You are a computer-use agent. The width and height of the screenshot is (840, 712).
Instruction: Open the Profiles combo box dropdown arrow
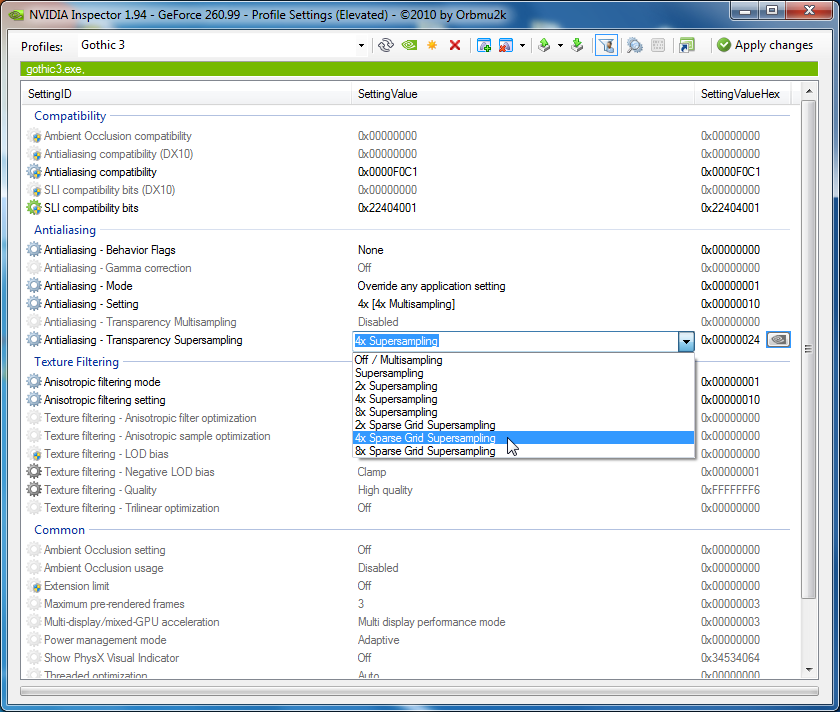(x=362, y=45)
